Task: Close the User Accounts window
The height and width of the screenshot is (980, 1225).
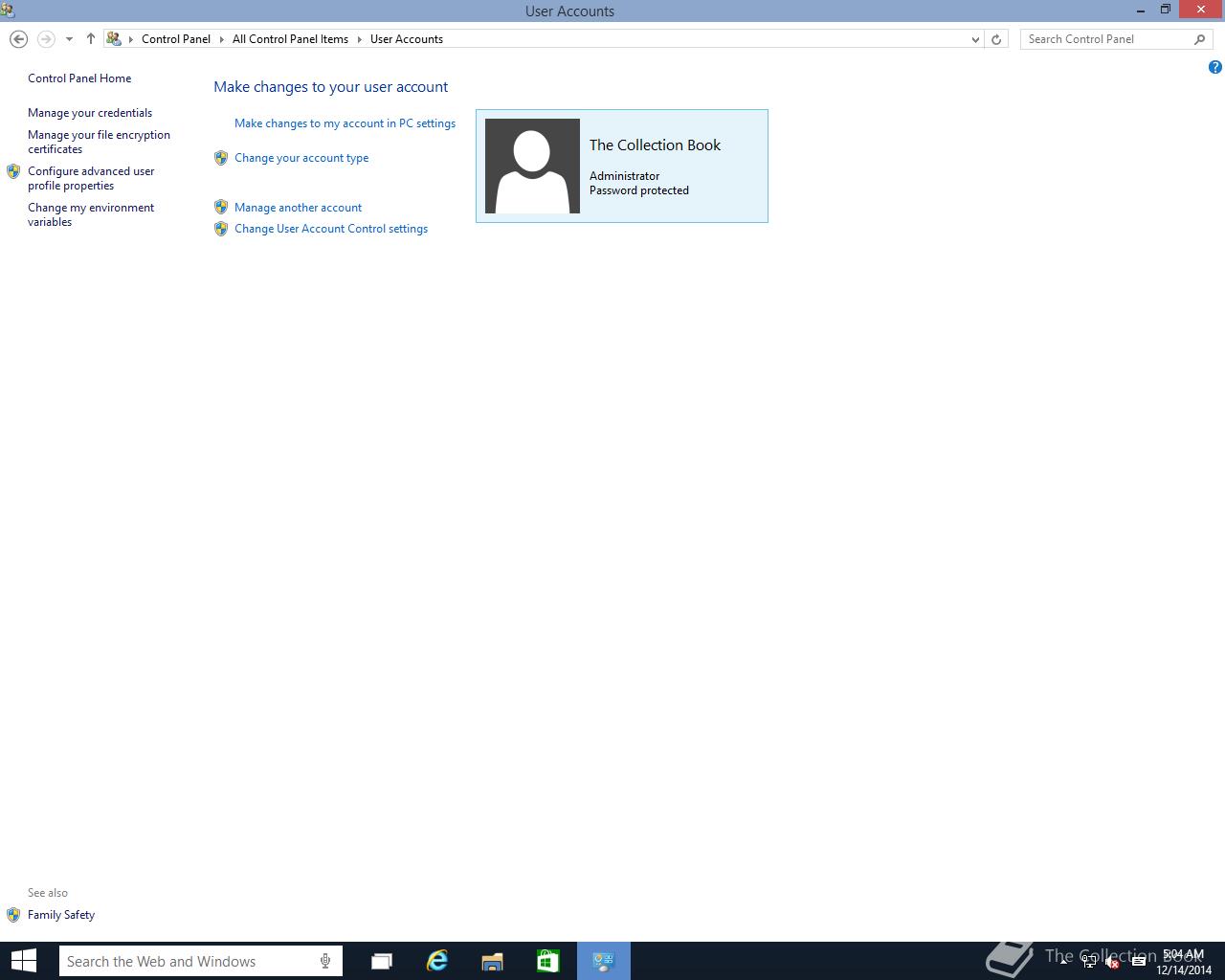Action: point(1201,11)
